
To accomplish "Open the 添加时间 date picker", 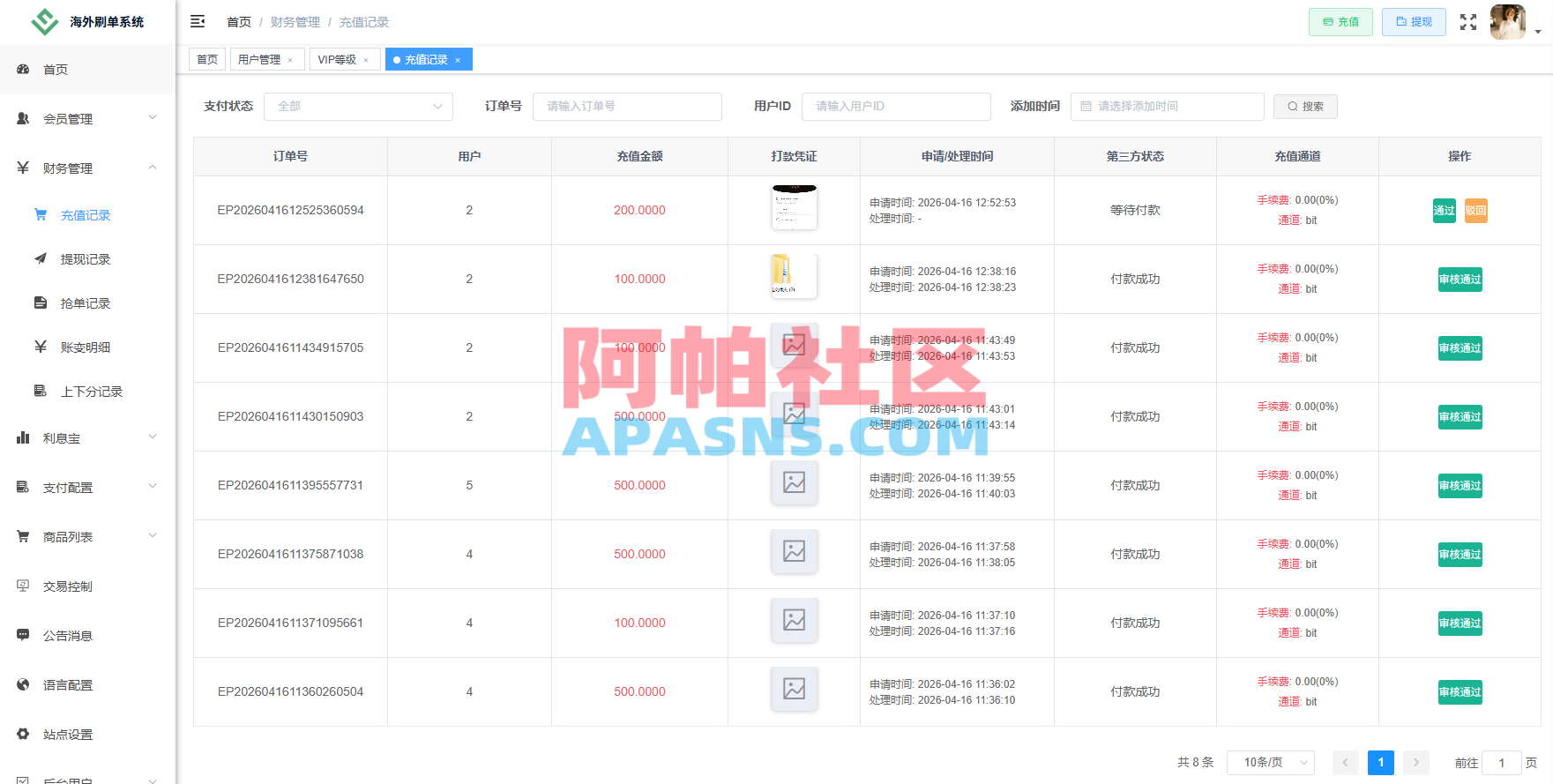I will point(1168,107).
